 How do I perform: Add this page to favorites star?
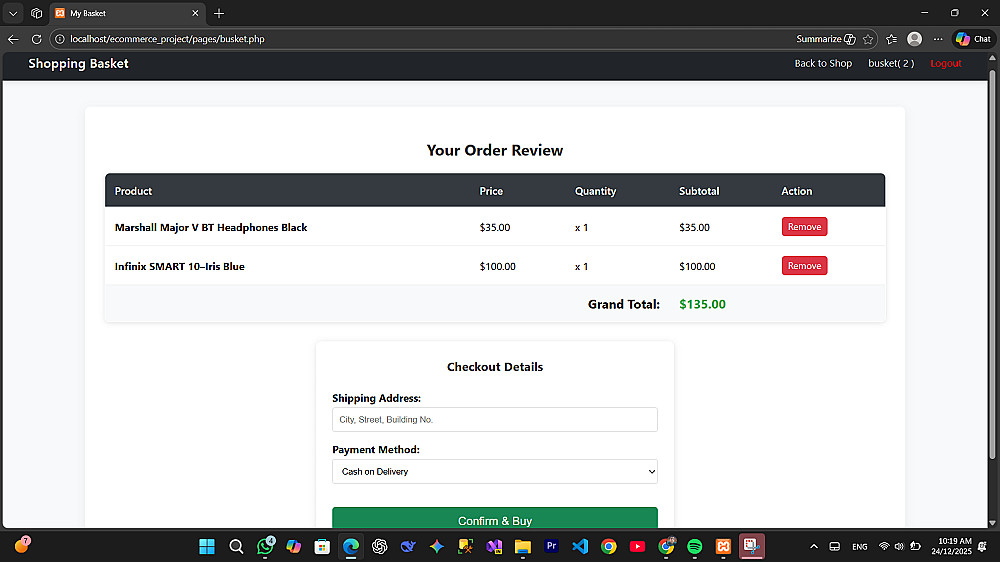868,39
